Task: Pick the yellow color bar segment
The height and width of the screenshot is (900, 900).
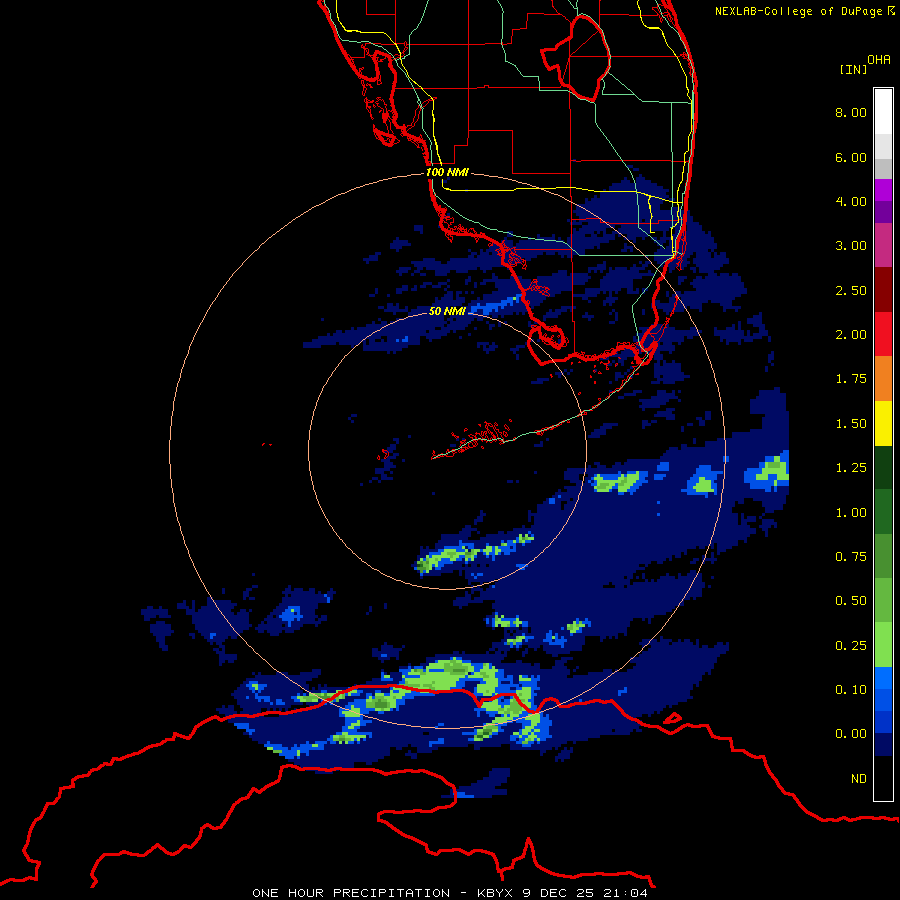Action: click(x=883, y=423)
